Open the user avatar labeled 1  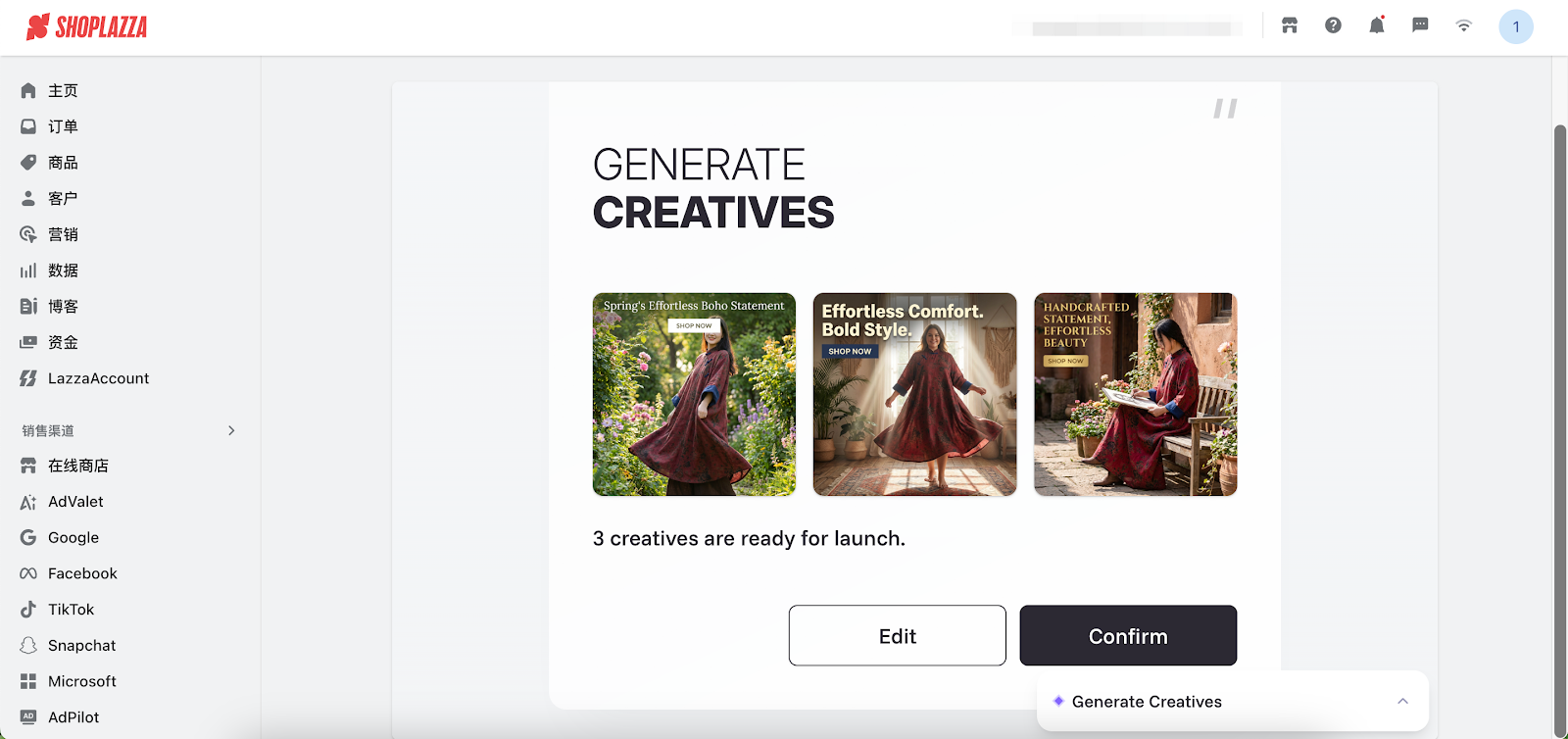pos(1516,26)
